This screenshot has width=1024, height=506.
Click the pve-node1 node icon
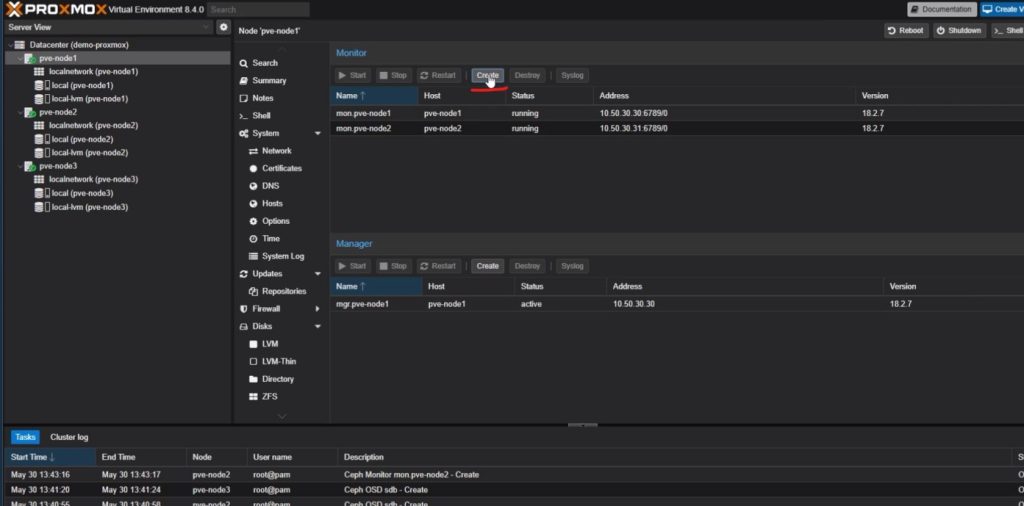[30, 59]
